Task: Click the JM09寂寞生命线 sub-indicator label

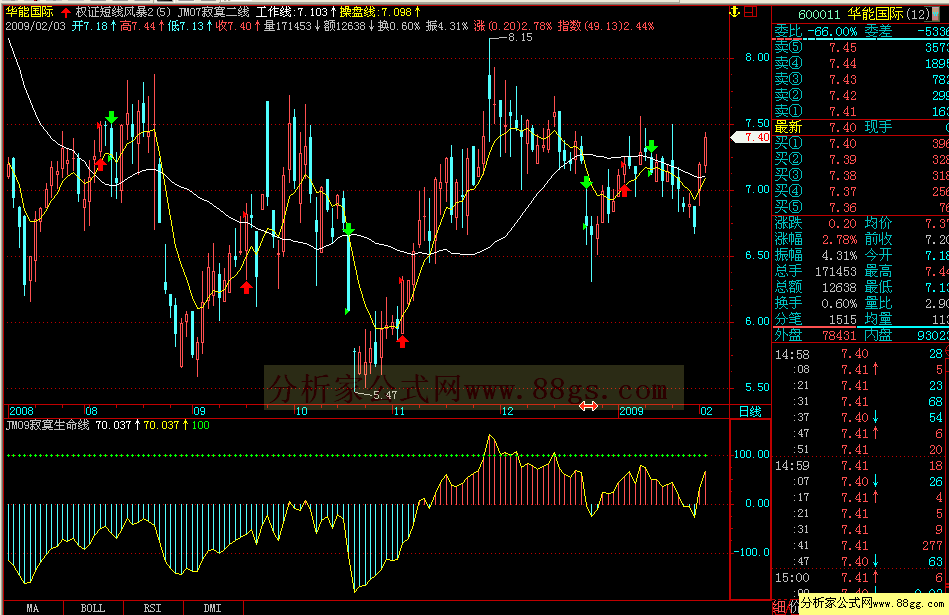Action: tap(48, 425)
